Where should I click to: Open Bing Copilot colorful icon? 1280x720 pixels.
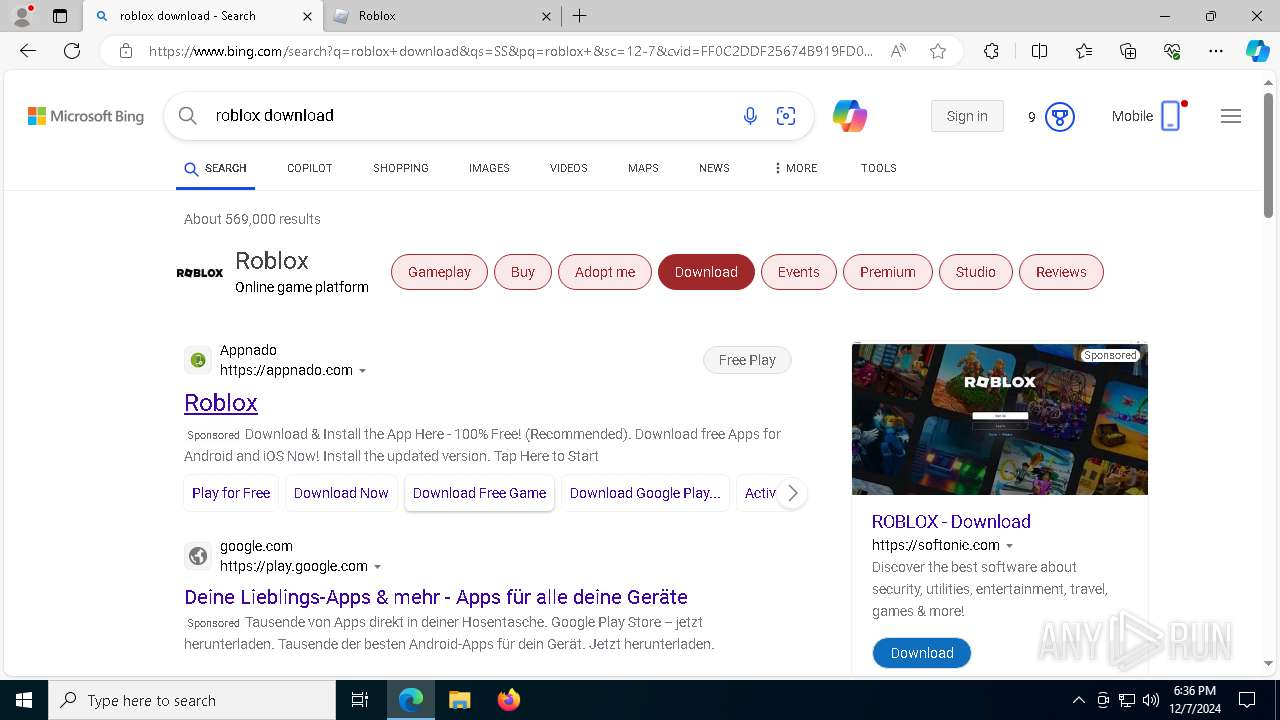click(850, 116)
